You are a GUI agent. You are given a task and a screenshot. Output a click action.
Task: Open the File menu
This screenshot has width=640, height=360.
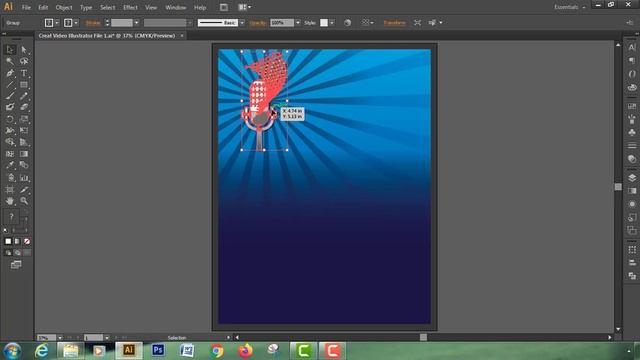pyautogui.click(x=26, y=7)
